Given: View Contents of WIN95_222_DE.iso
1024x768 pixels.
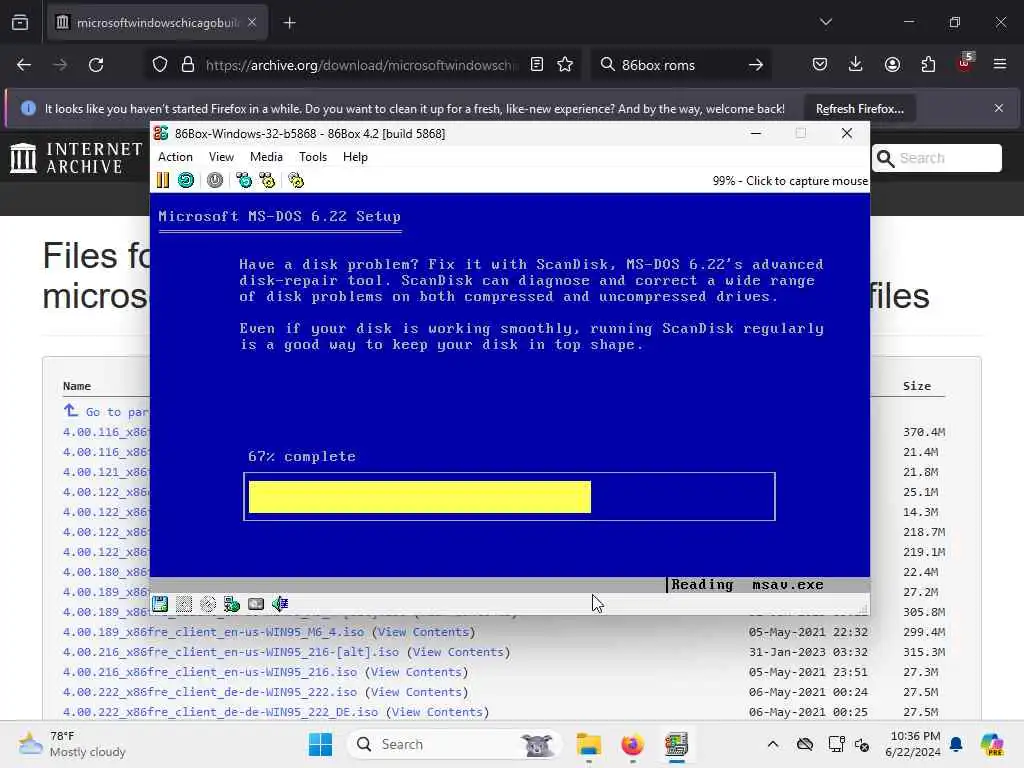Looking at the screenshot, I should 438,712.
